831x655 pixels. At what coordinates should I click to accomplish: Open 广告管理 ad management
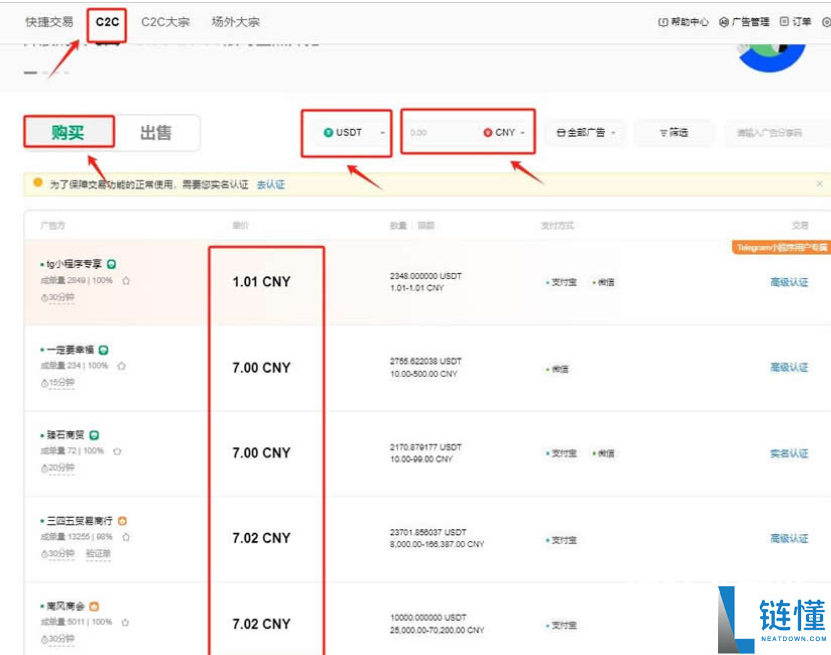[x=744, y=22]
